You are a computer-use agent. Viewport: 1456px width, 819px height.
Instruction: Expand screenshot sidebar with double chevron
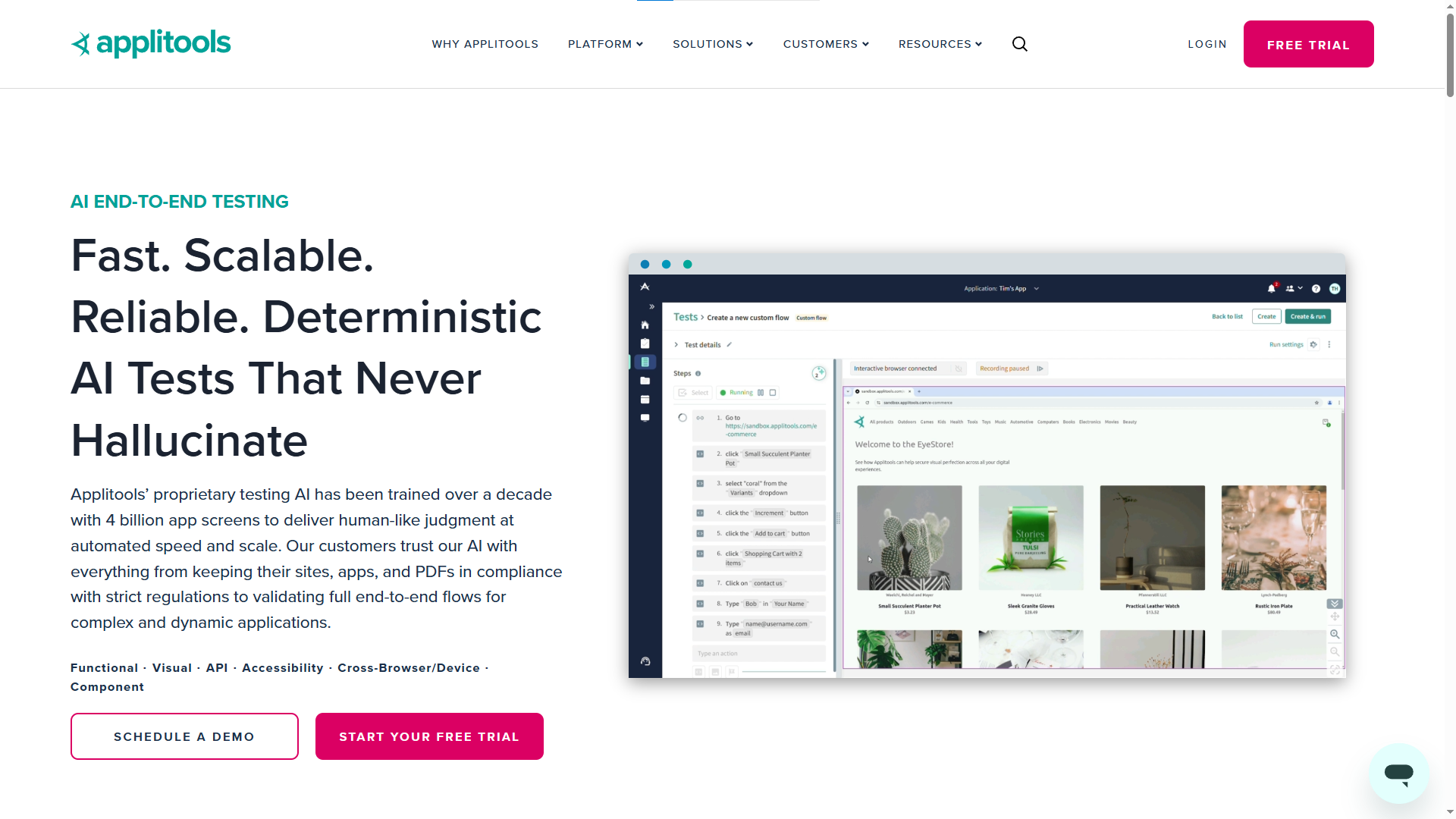(651, 306)
